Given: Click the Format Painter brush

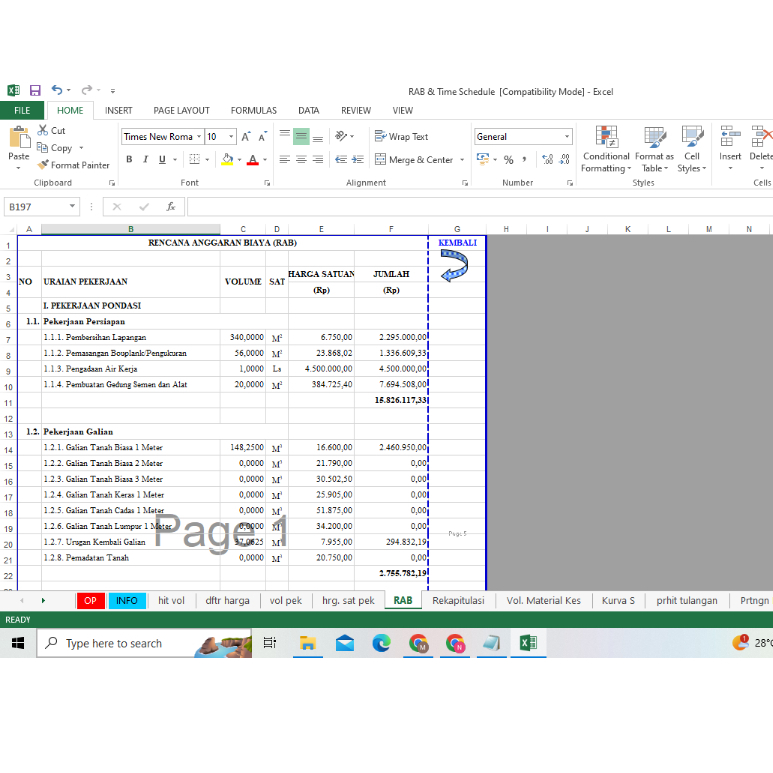Looking at the screenshot, I should 73,165.
